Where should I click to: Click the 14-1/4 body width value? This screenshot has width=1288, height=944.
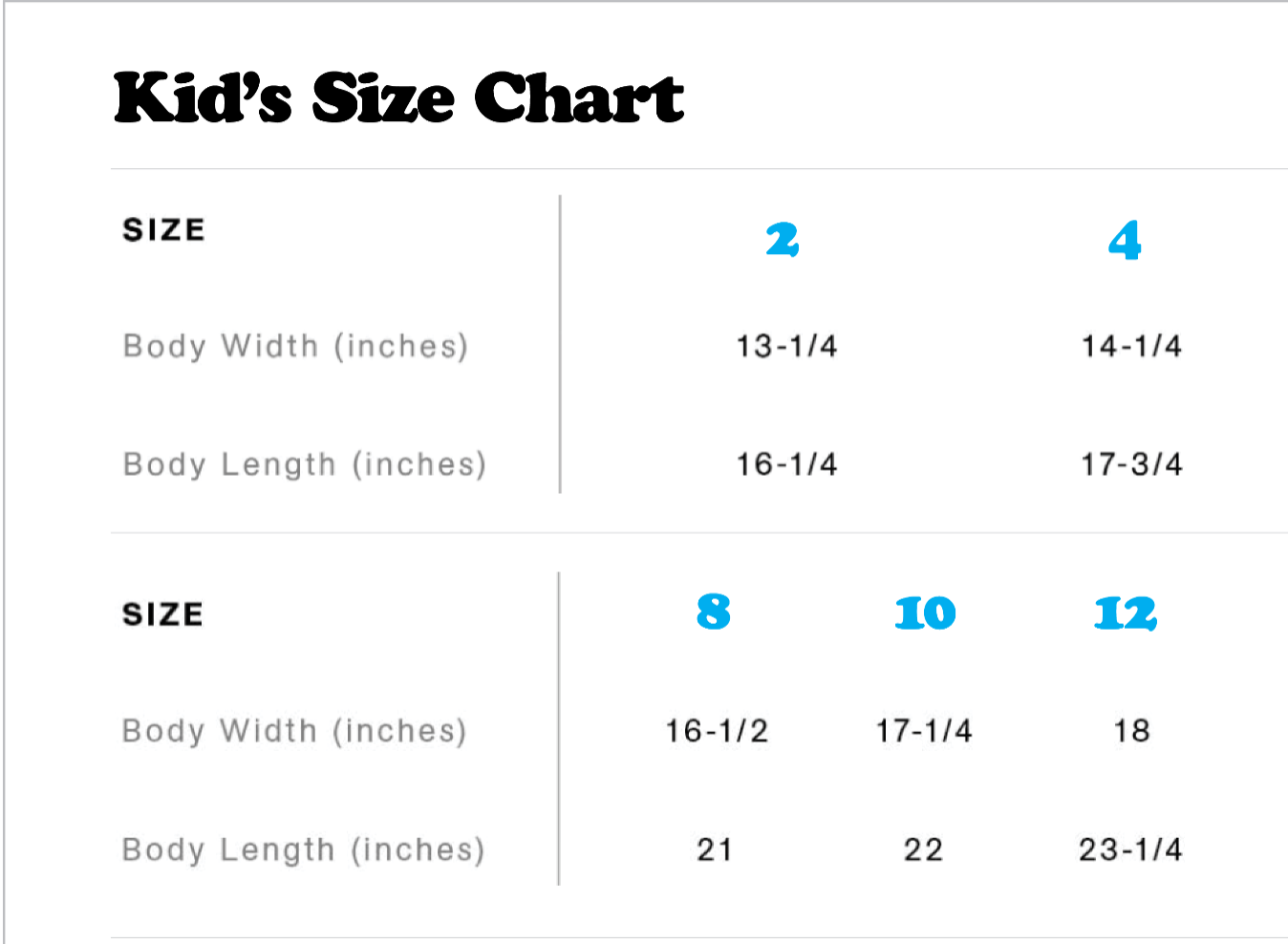[1131, 346]
